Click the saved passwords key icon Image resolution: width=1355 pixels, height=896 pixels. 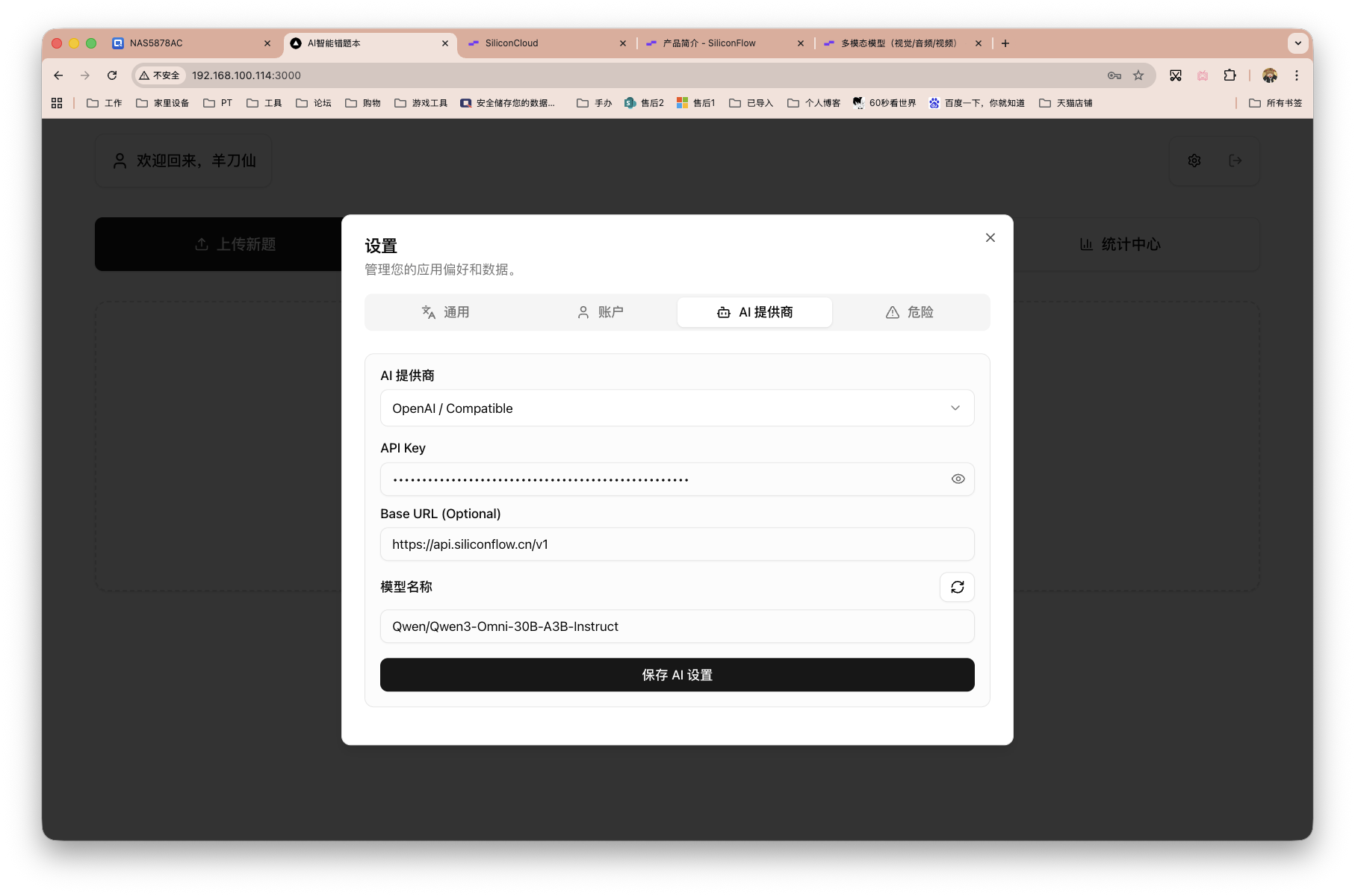tap(1114, 75)
